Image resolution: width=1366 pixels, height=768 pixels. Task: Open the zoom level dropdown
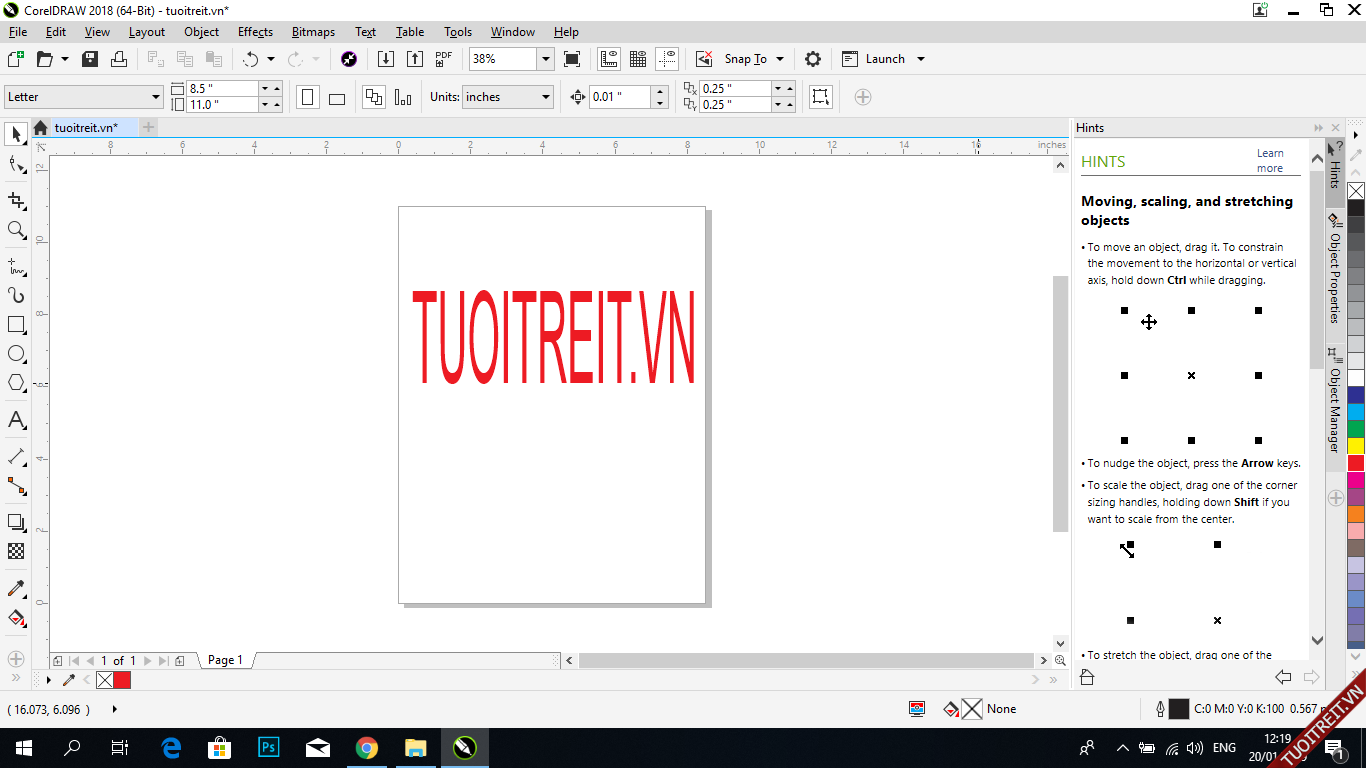pos(545,59)
